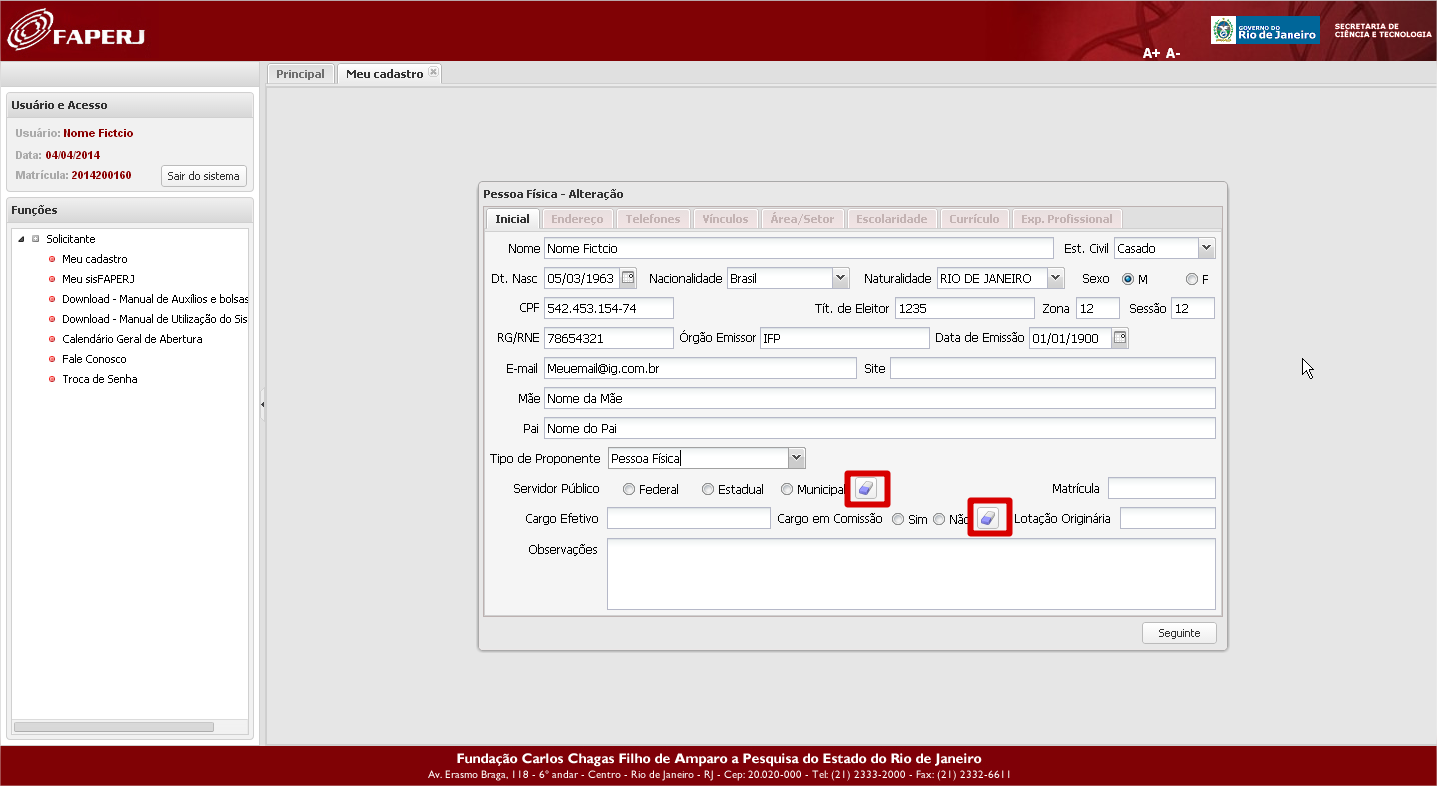Image resolution: width=1437 pixels, height=786 pixels.
Task: Click the RG/RNE input field
Action: click(609, 338)
